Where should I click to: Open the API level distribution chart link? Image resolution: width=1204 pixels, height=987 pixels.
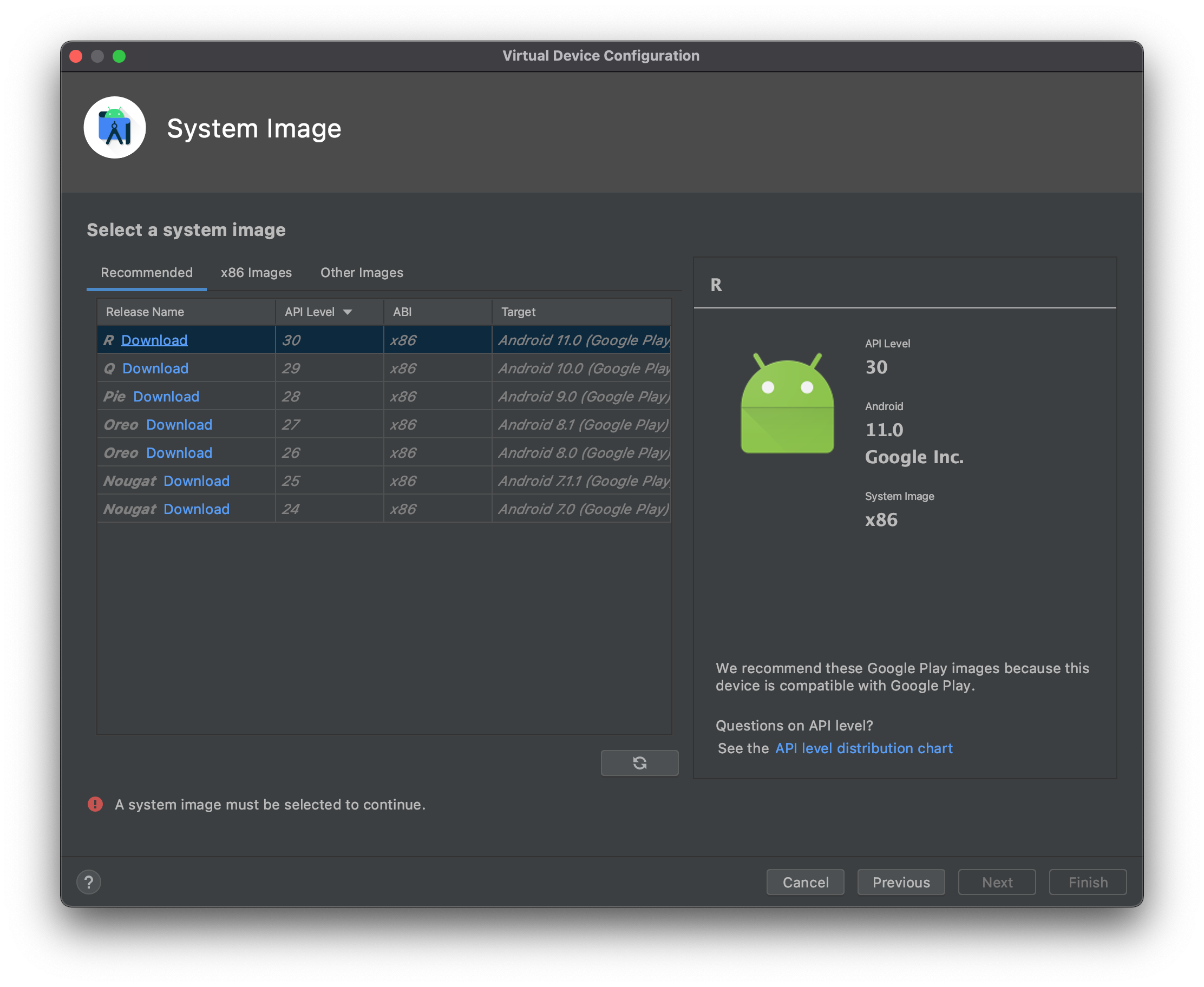(x=863, y=748)
